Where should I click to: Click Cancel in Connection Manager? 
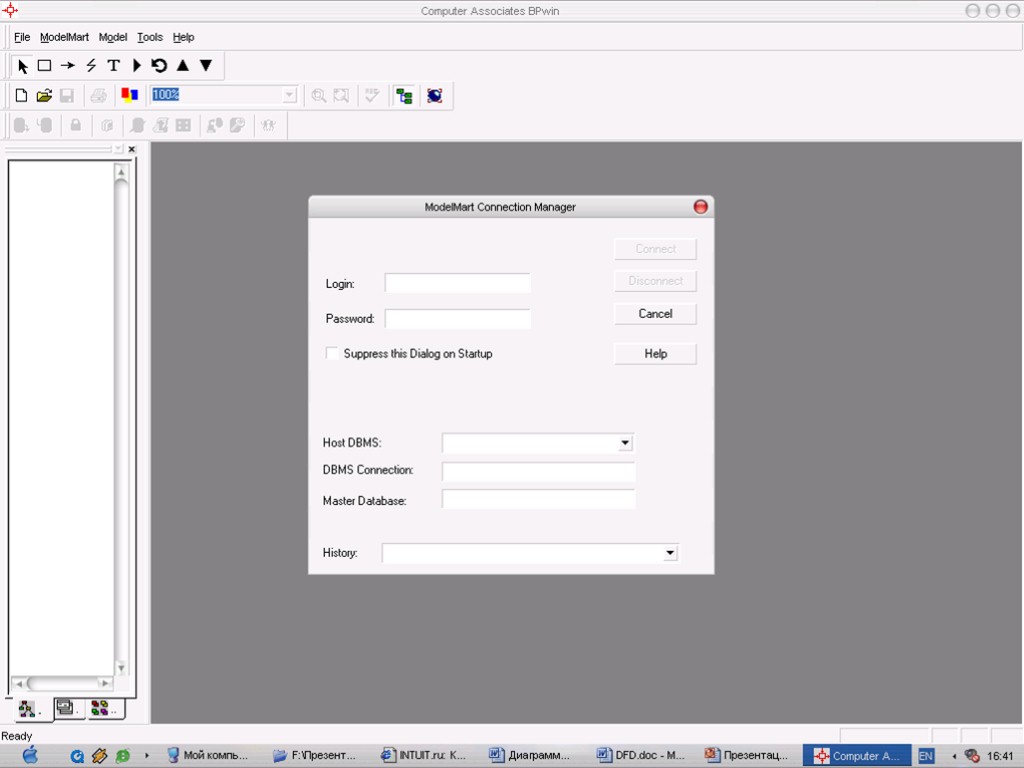pyautogui.click(x=655, y=313)
